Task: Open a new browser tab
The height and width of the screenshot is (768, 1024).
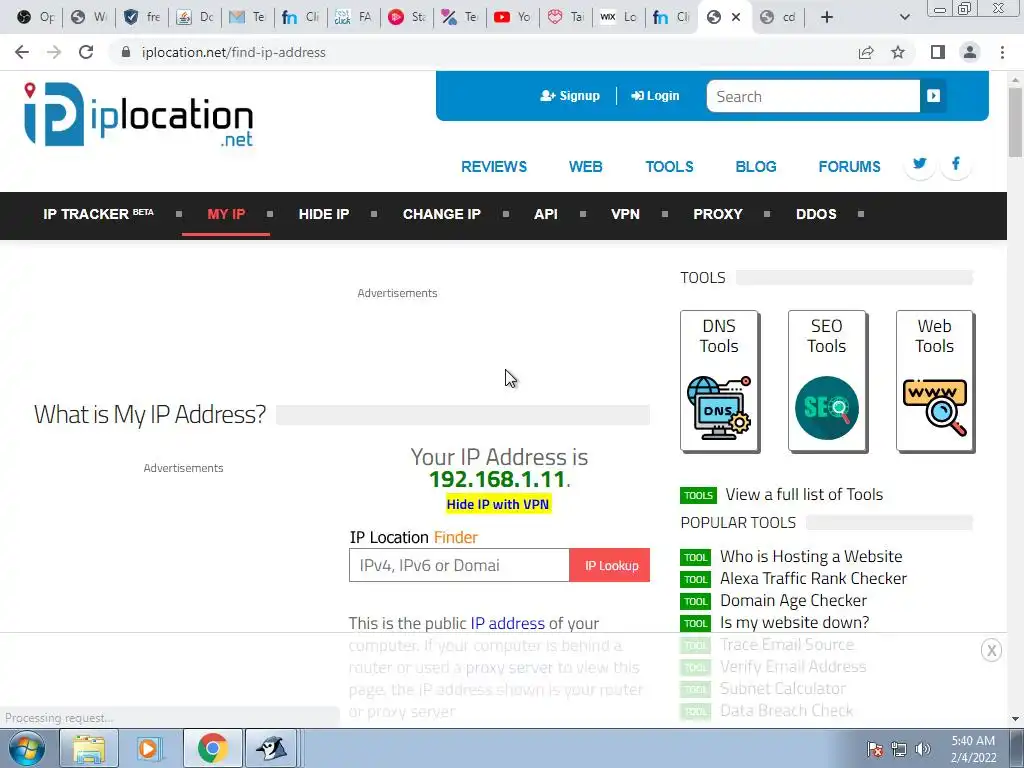Action: [827, 18]
